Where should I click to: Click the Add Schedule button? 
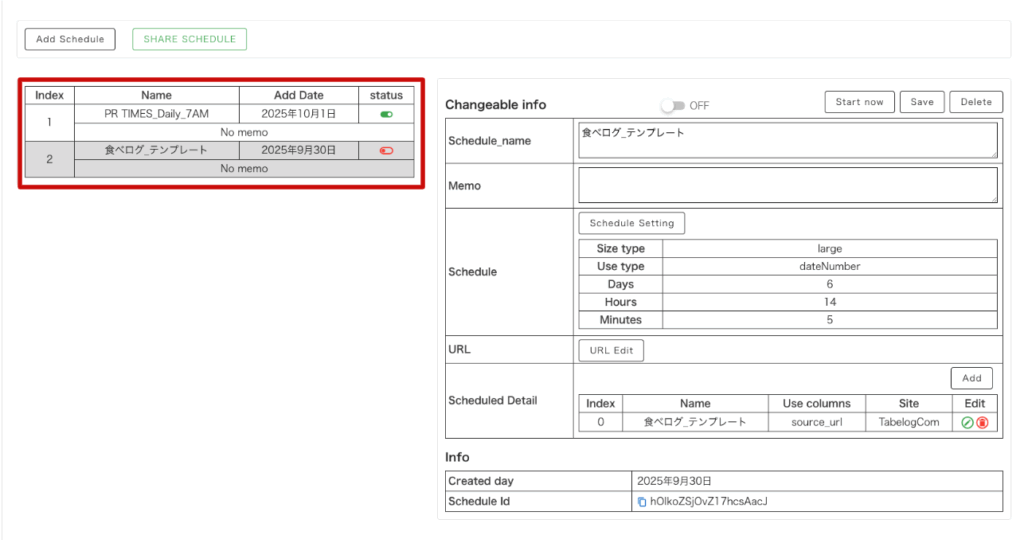pyautogui.click(x=70, y=39)
